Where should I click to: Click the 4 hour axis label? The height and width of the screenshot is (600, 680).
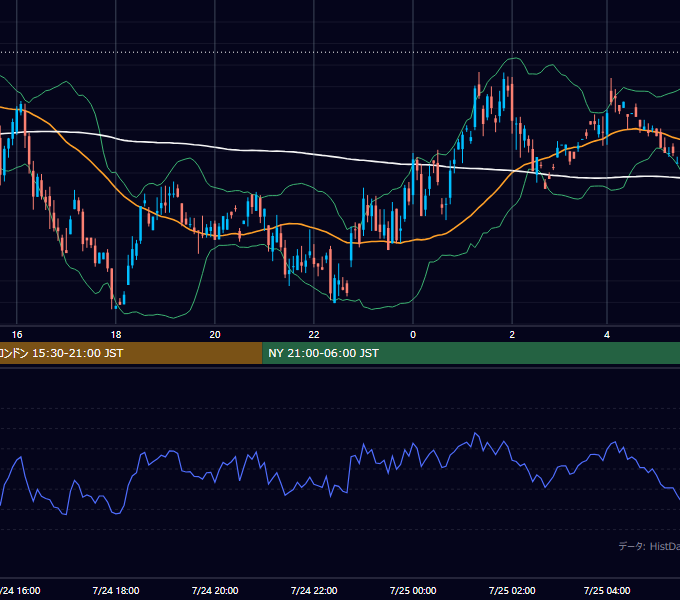[607, 335]
